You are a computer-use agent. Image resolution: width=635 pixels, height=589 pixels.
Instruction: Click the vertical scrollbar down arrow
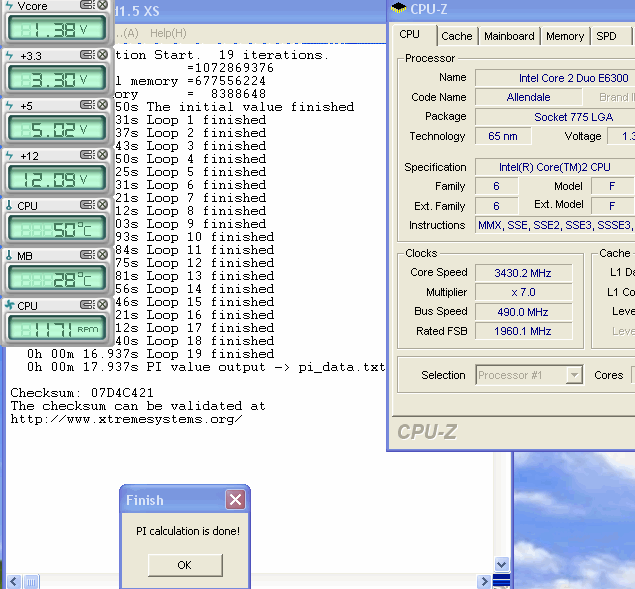point(501,564)
